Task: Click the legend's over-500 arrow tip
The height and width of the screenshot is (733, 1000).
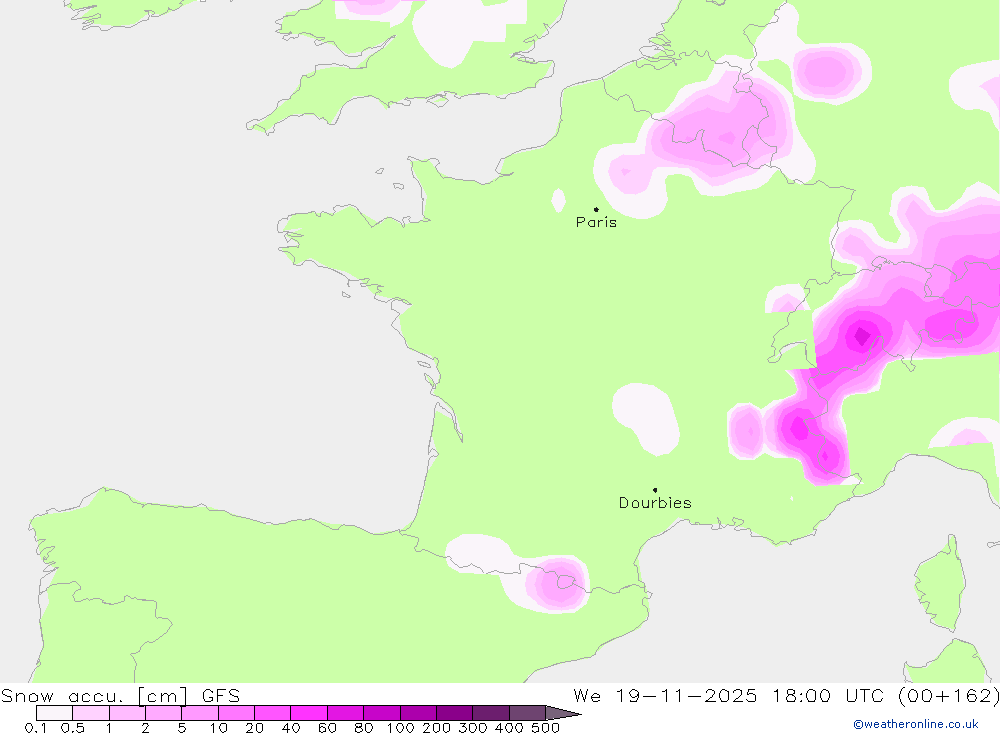Action: (x=563, y=713)
